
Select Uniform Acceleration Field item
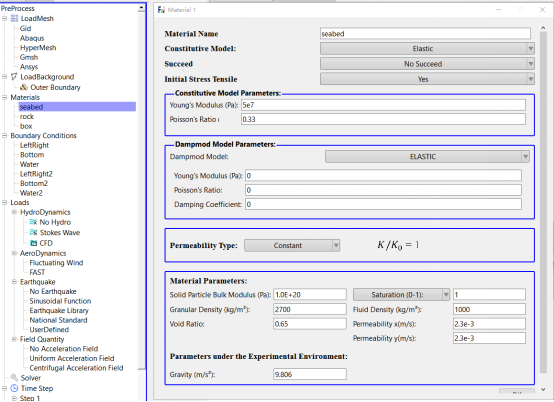tap(72, 358)
